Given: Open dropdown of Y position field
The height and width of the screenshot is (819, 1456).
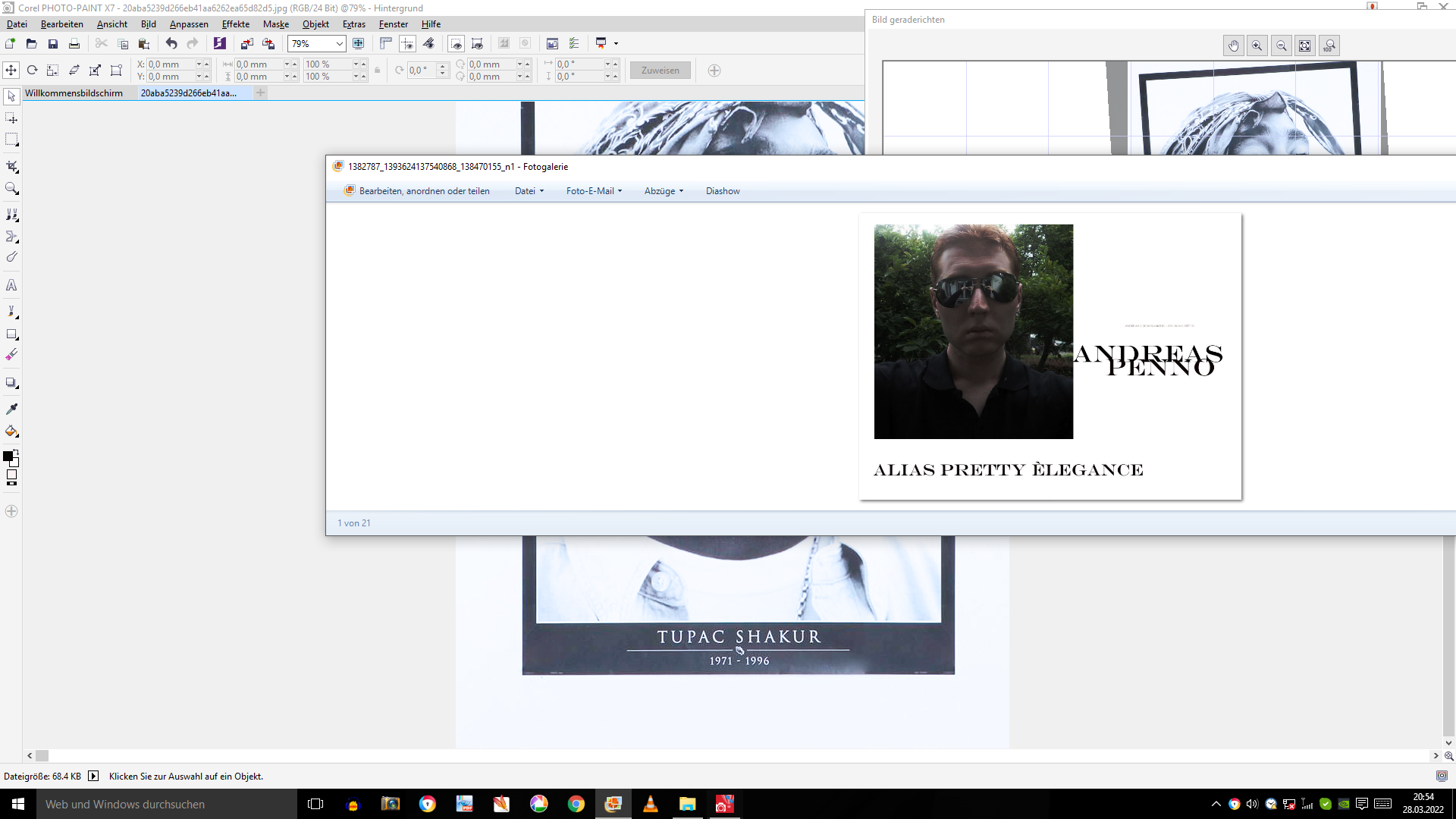Looking at the screenshot, I should coord(199,77).
